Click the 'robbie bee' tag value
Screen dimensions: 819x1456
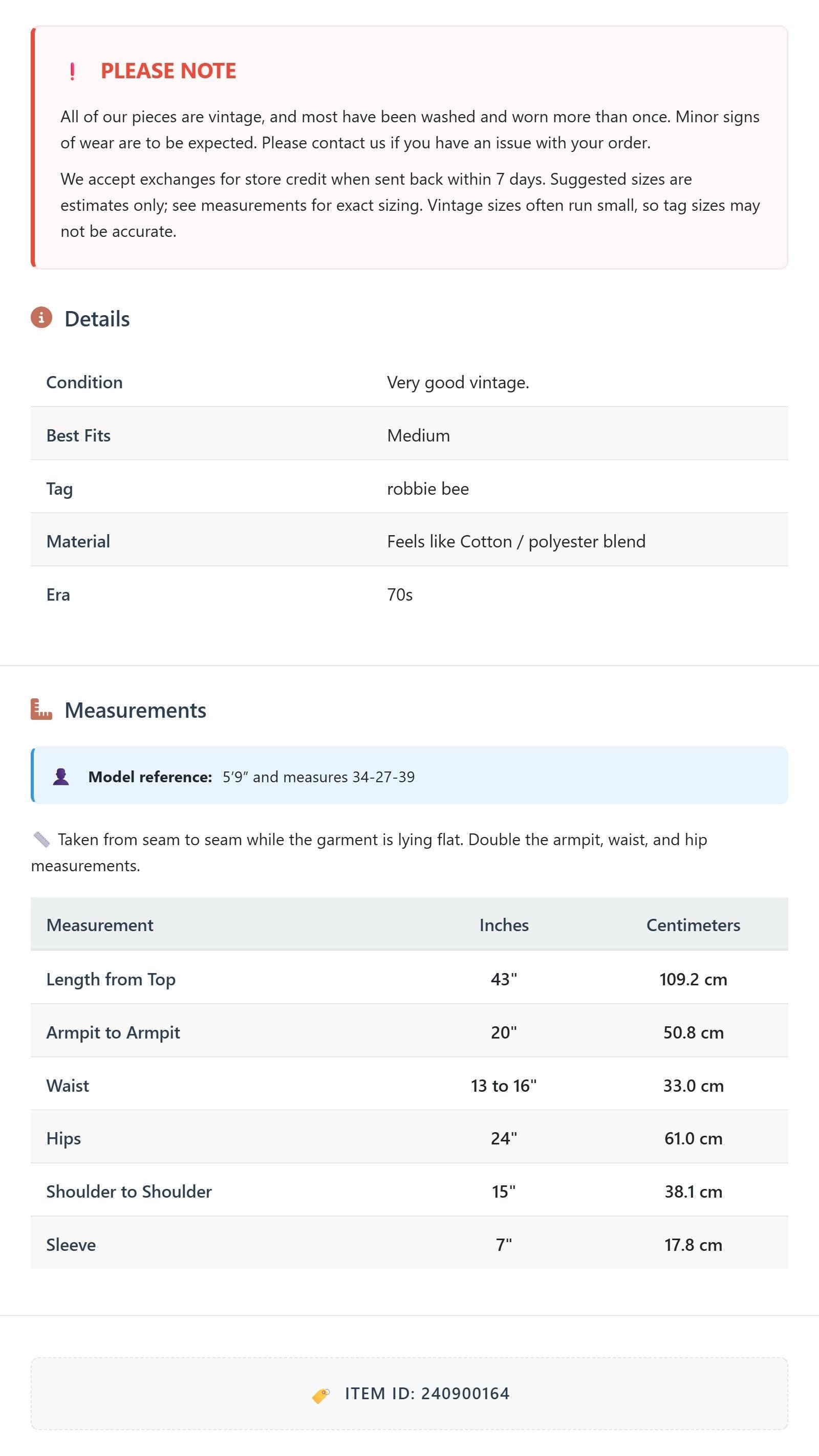coord(428,489)
